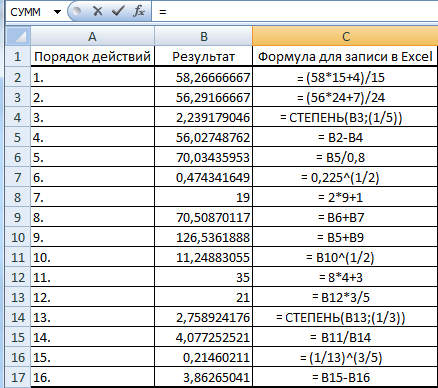438x388 pixels.
Task: Select the cell with value 70,03435953
Action: coord(203,157)
